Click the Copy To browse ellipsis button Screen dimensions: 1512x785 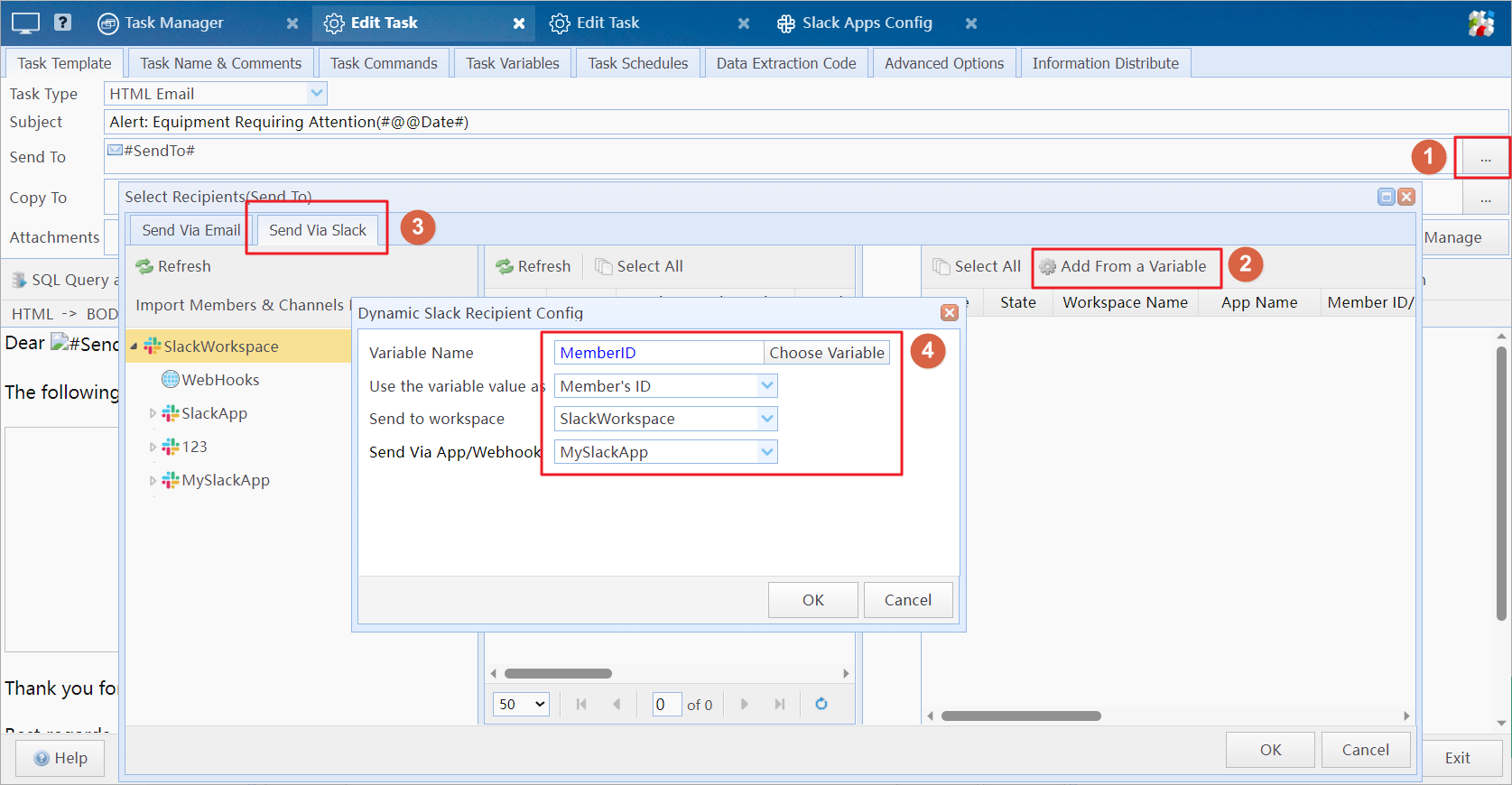1484,199
